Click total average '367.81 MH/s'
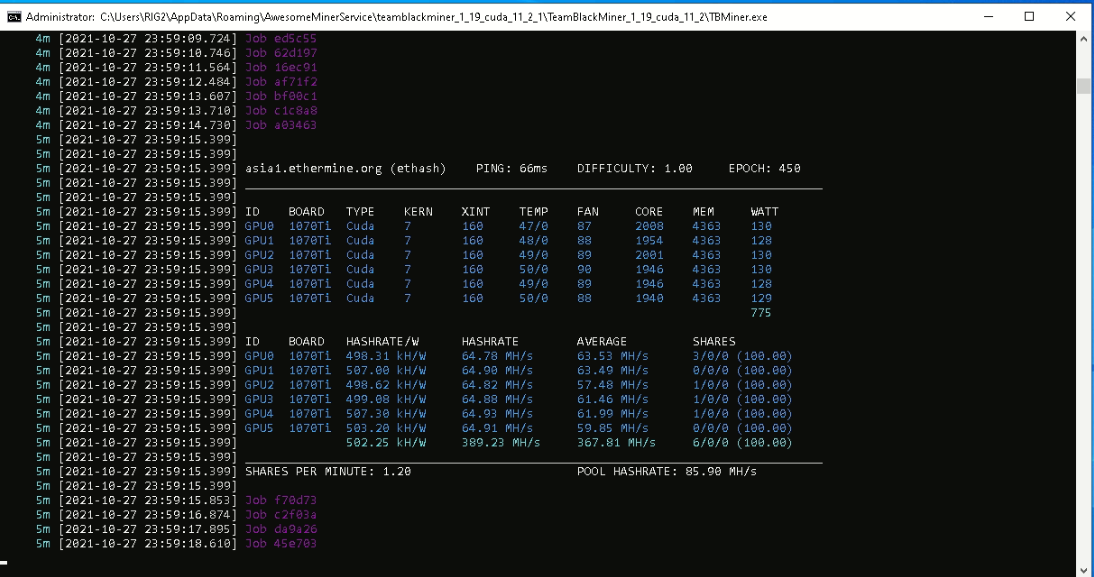The image size is (1094, 577). pos(616,442)
